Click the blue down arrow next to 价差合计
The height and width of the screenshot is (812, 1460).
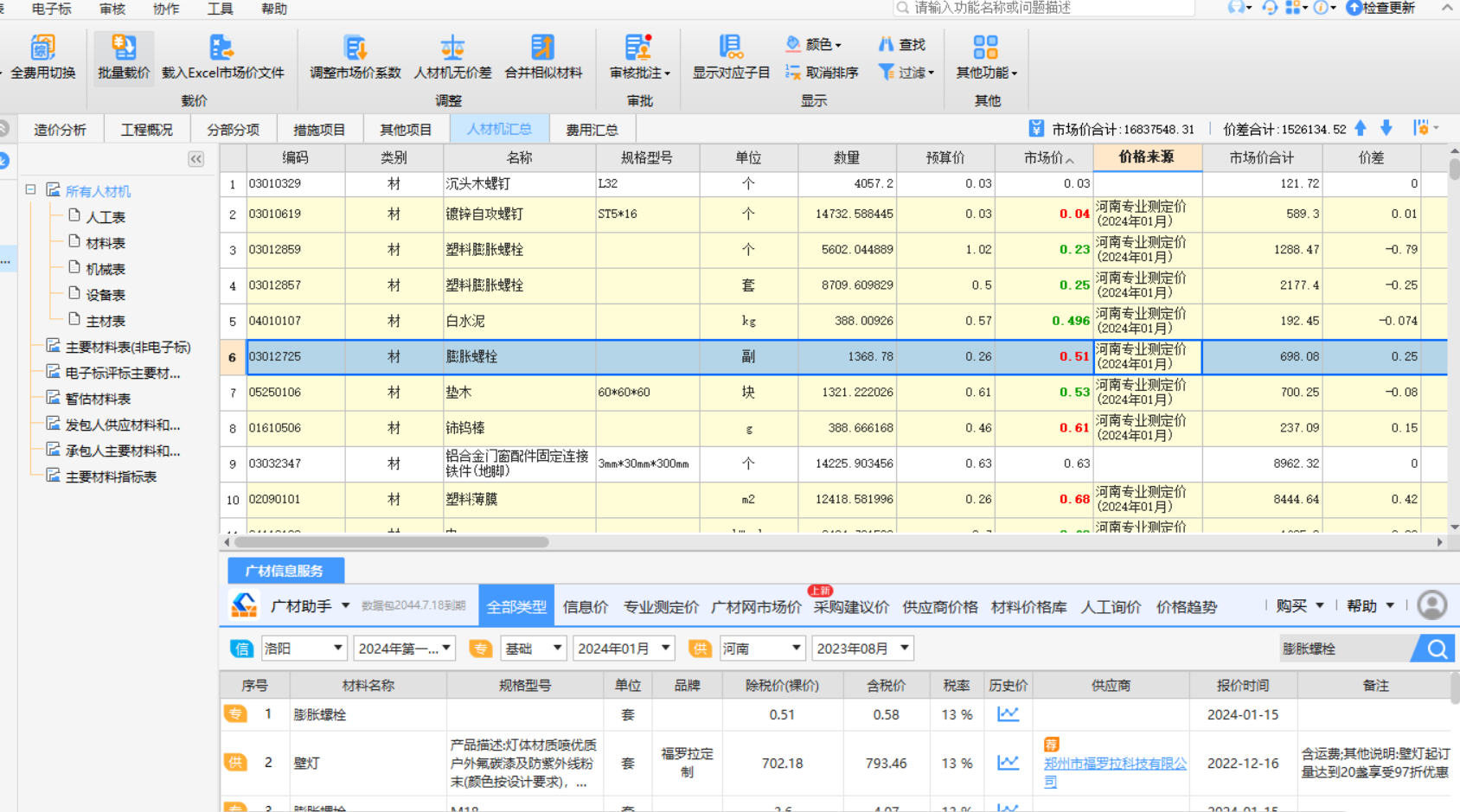[x=1386, y=129]
